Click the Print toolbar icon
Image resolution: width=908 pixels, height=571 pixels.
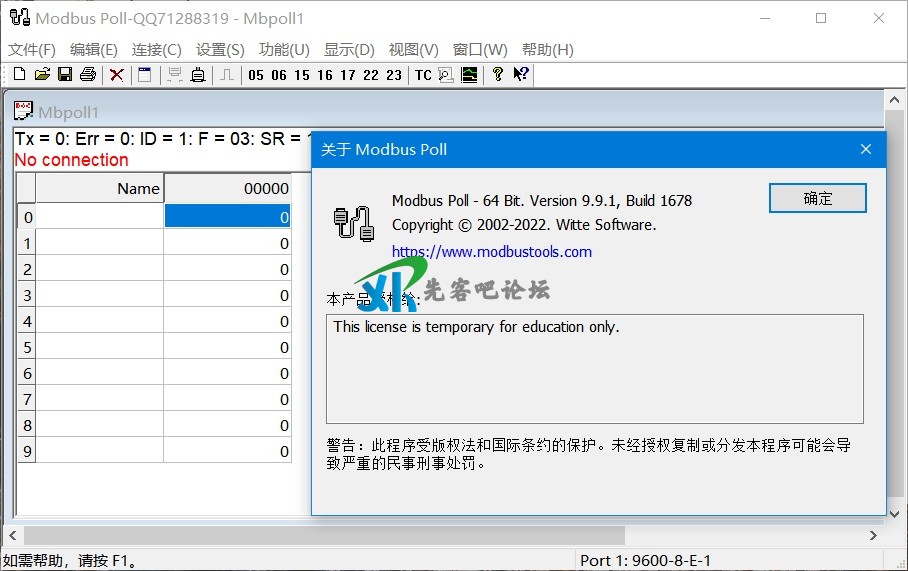[88, 74]
